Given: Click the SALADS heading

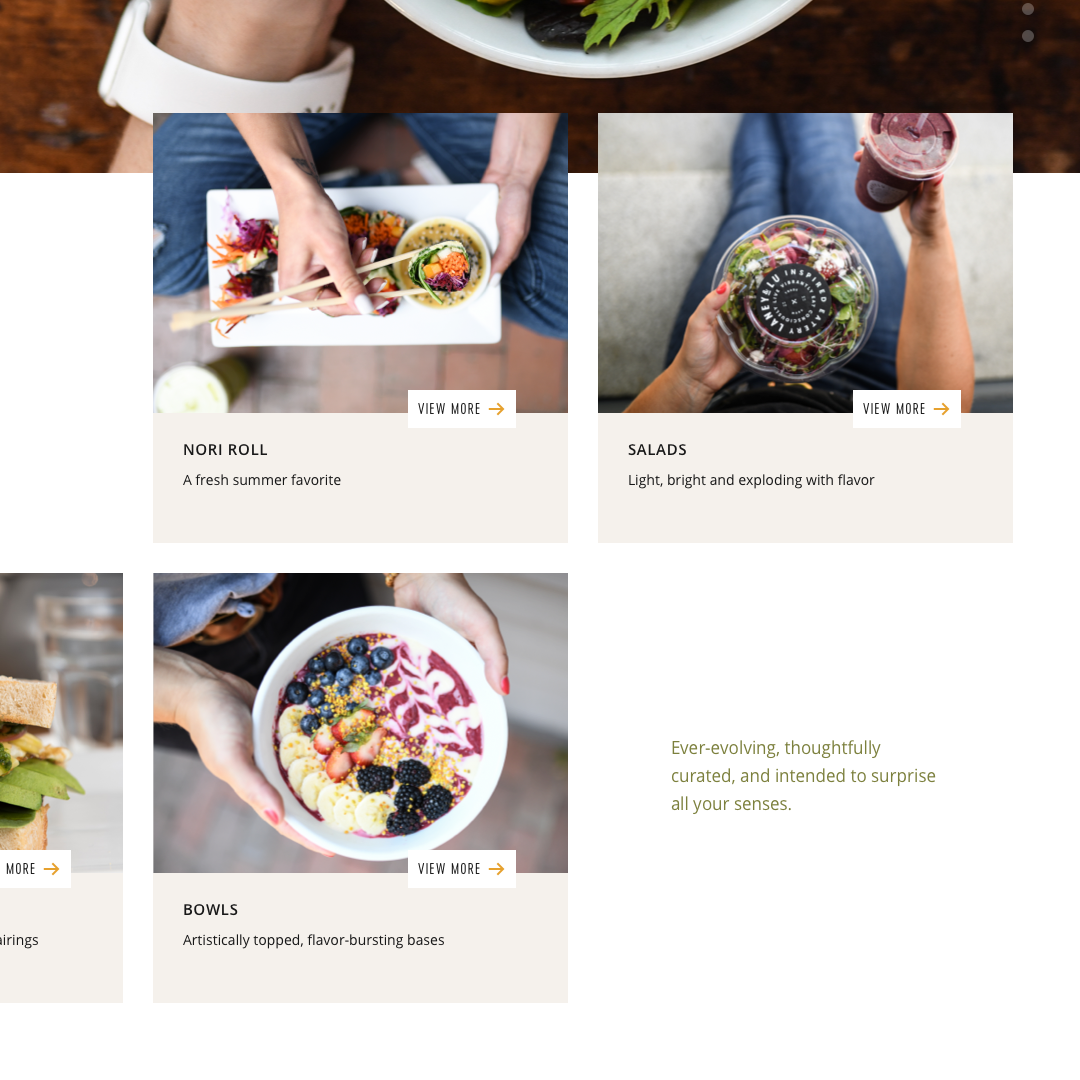Looking at the screenshot, I should click(x=657, y=450).
